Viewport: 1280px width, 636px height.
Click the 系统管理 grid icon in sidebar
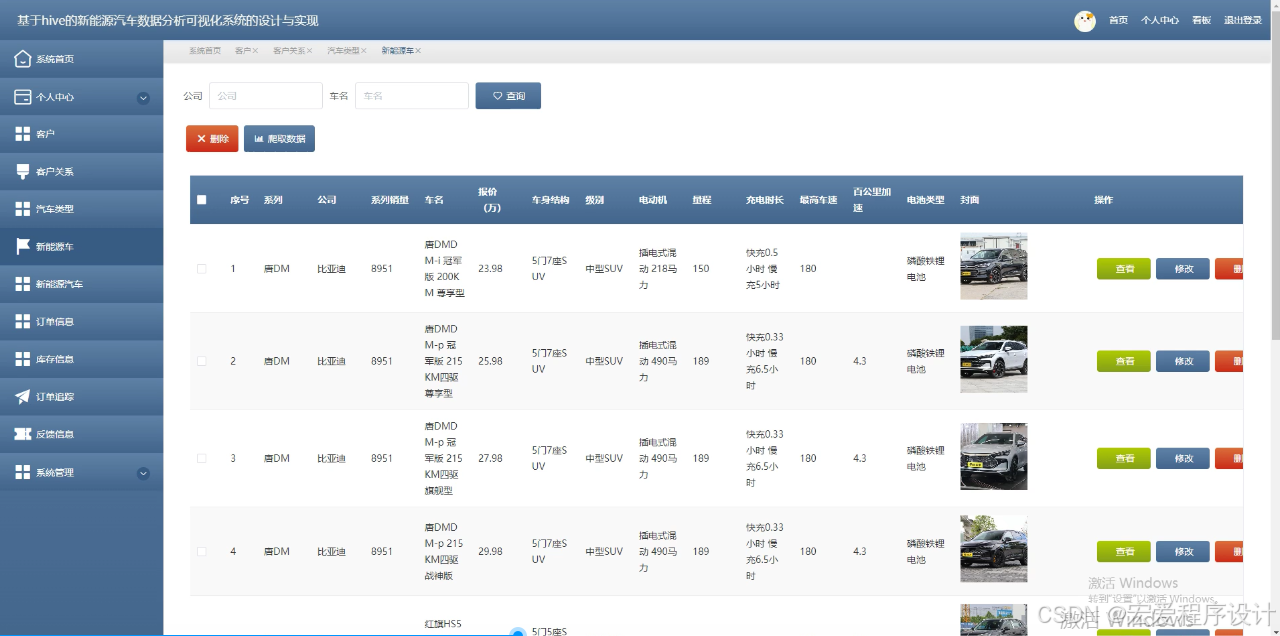point(22,472)
